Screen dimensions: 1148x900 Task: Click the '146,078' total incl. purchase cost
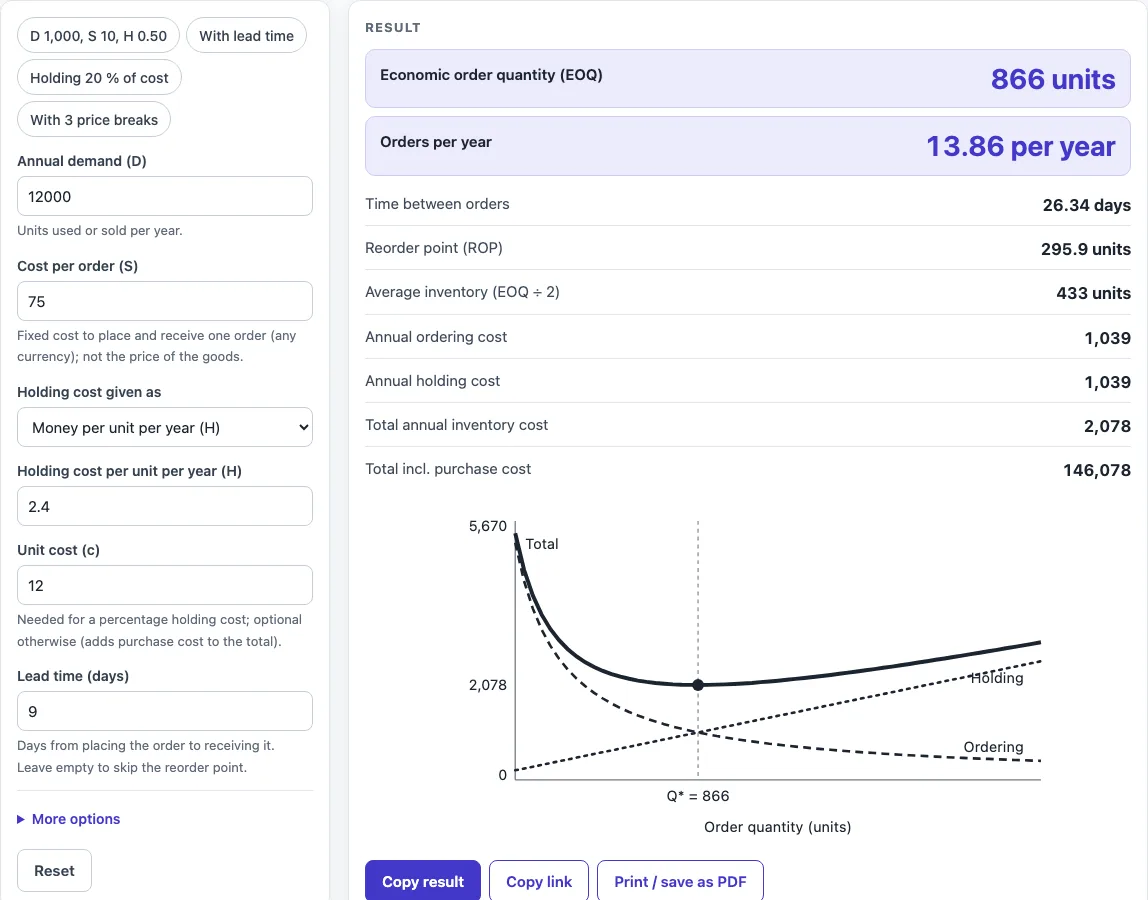1097,470
